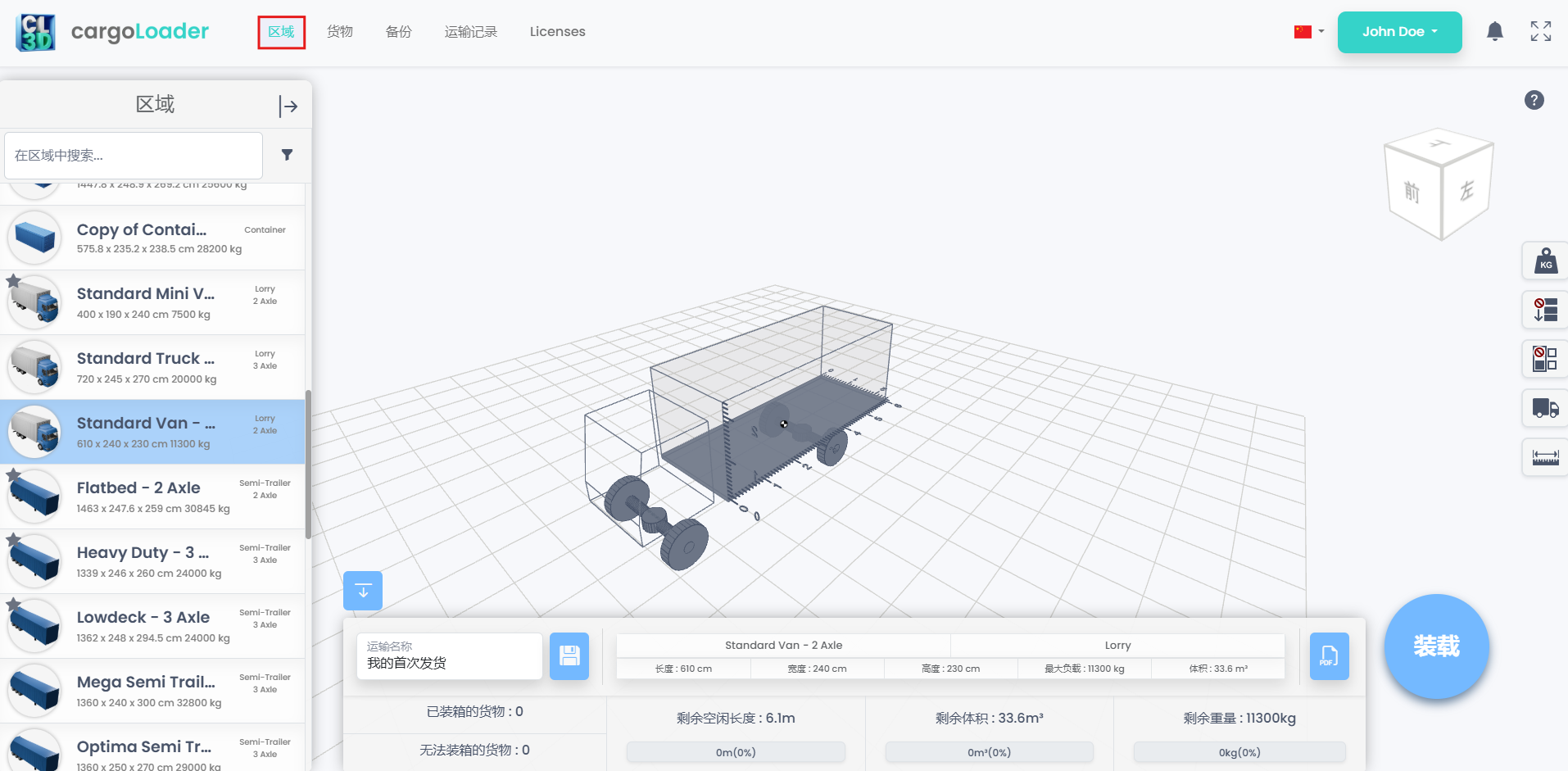The image size is (1568, 771).
Task: Click the KG weight icon button
Action: pos(1545,261)
